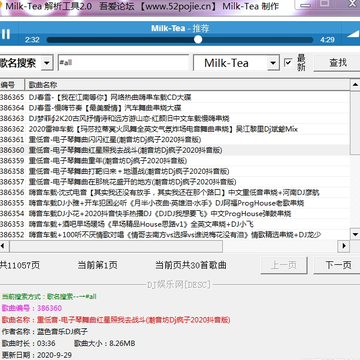Viewport: 360px width, 360px height.
Task: Click the 共11057页 total pages text
Action: pos(20,265)
